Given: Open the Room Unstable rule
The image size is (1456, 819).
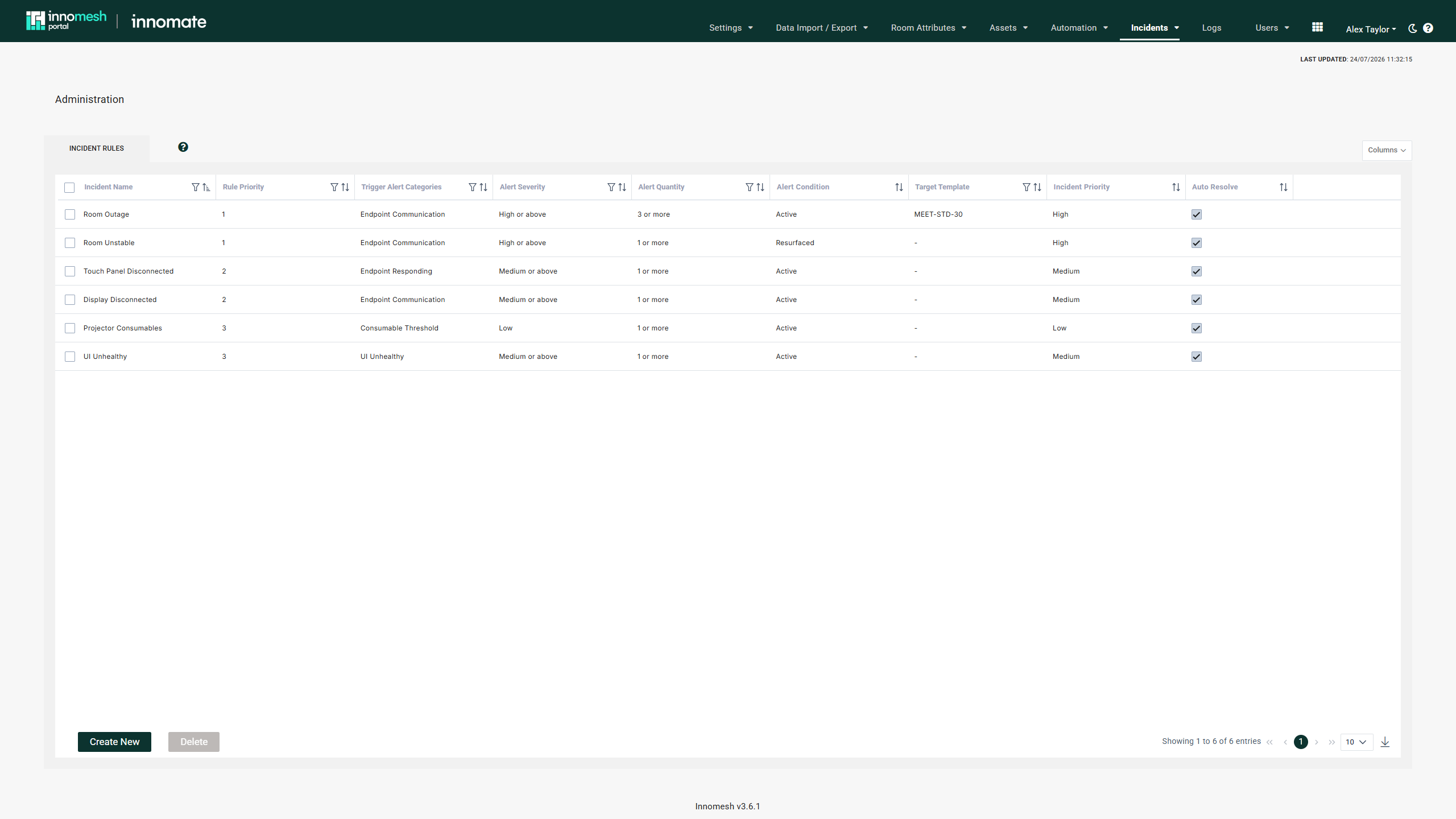Looking at the screenshot, I should (109, 243).
